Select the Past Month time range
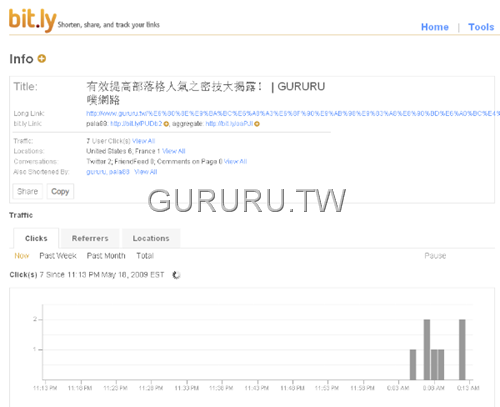This screenshot has height=407, width=500. pos(106,256)
